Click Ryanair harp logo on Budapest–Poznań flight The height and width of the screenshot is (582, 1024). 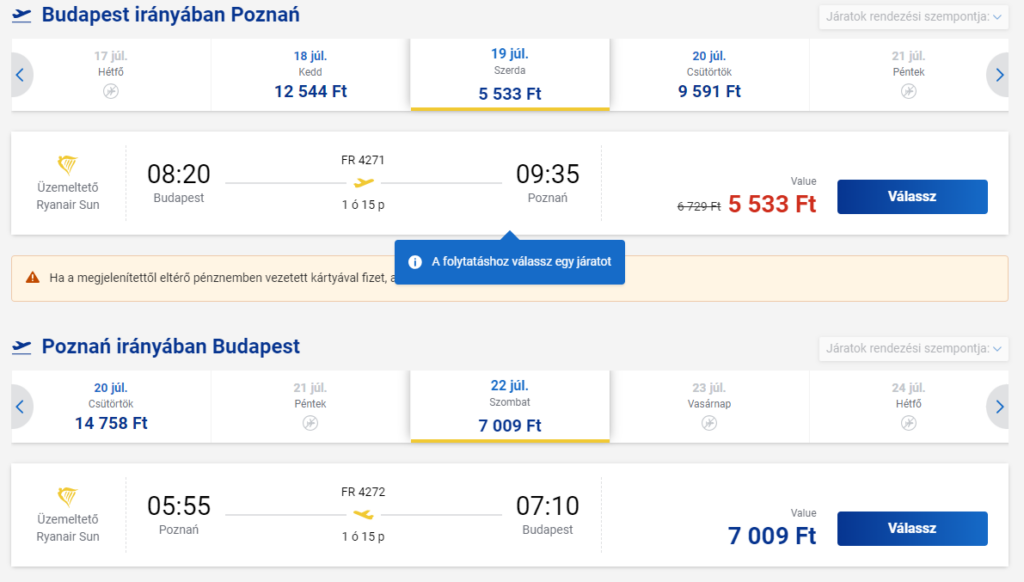tap(67, 165)
